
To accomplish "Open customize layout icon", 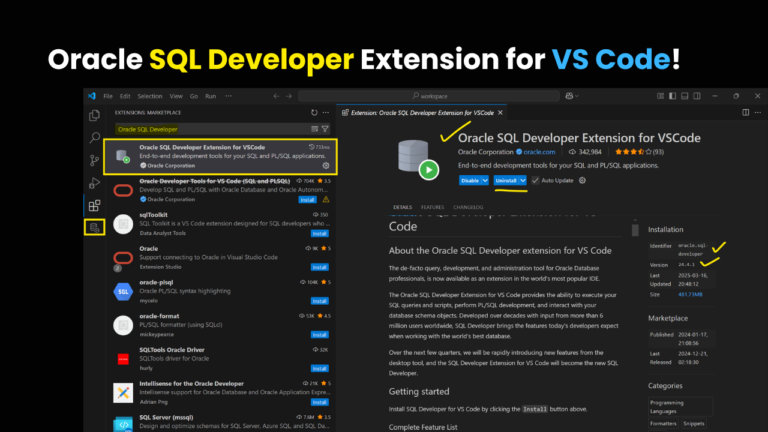I will (660, 96).
